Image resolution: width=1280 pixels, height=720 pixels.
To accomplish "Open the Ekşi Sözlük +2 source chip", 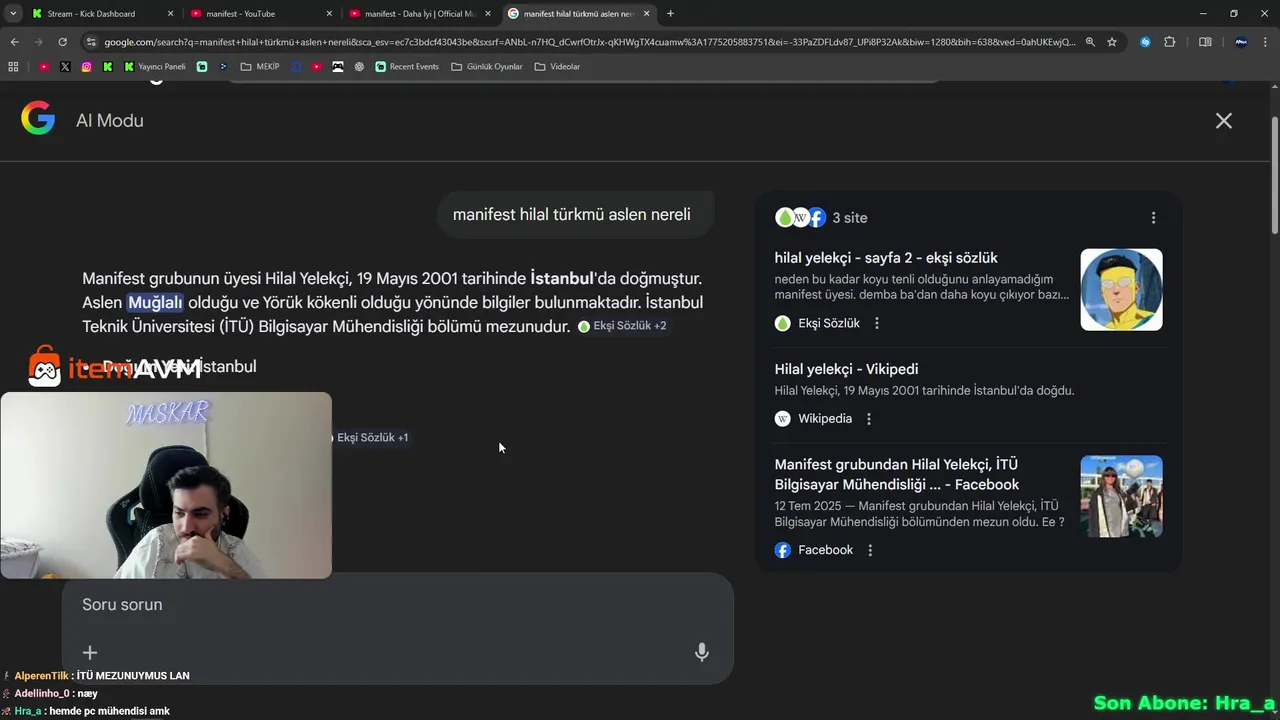I will 621,326.
